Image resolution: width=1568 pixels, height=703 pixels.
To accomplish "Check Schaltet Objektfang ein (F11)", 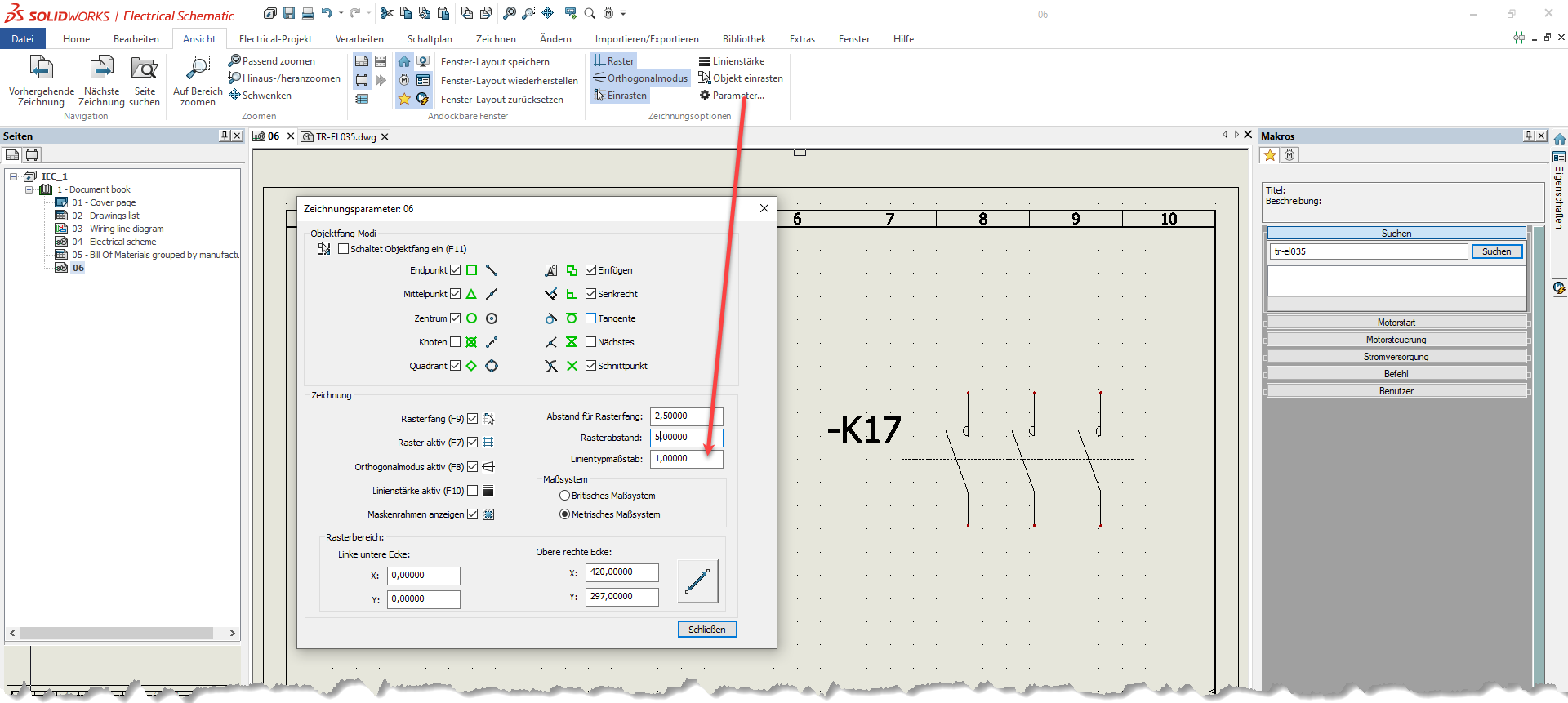I will click(343, 249).
